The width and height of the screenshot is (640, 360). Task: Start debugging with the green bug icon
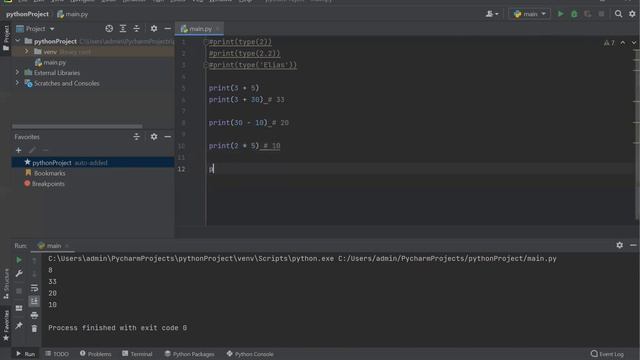click(x=574, y=14)
